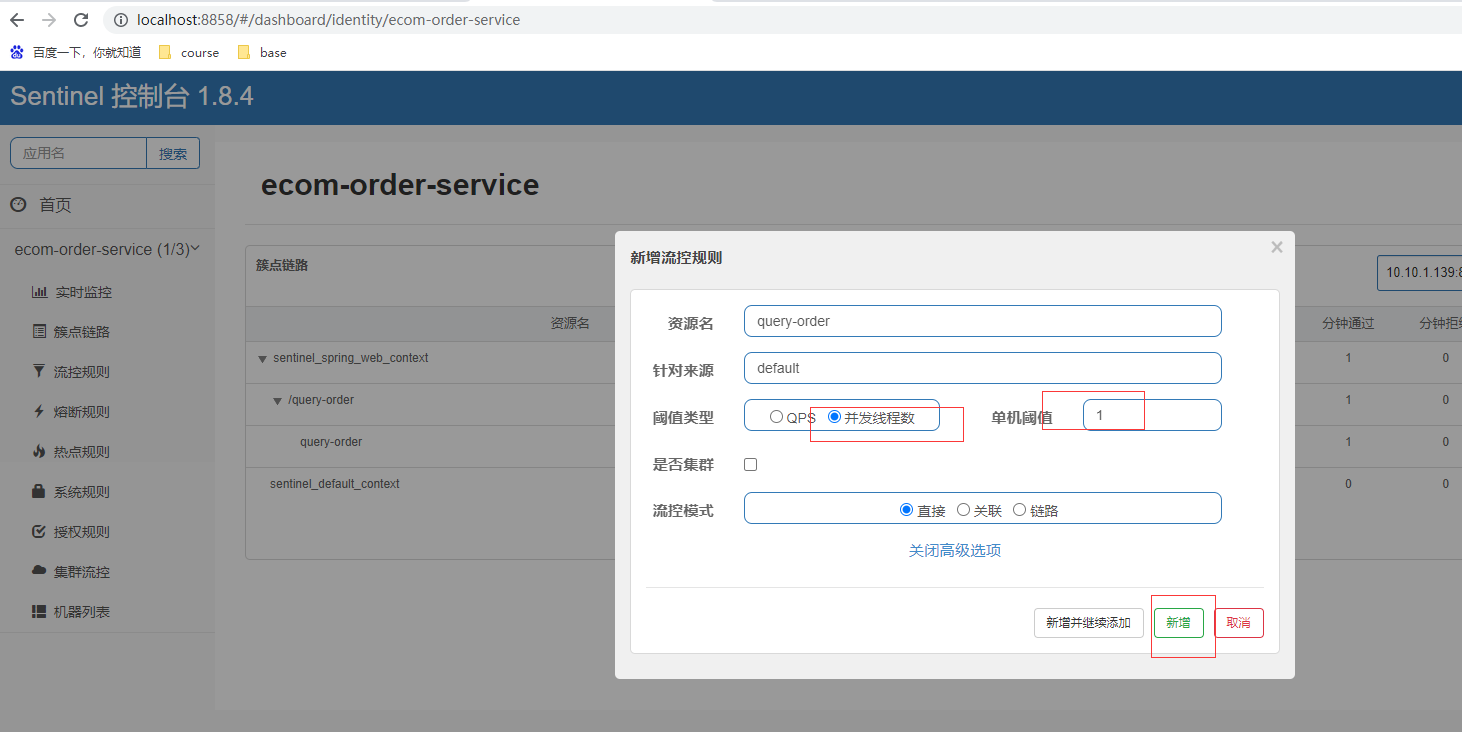Click the 实时监控 bar chart icon
The height and width of the screenshot is (732, 1462).
click(x=40, y=292)
